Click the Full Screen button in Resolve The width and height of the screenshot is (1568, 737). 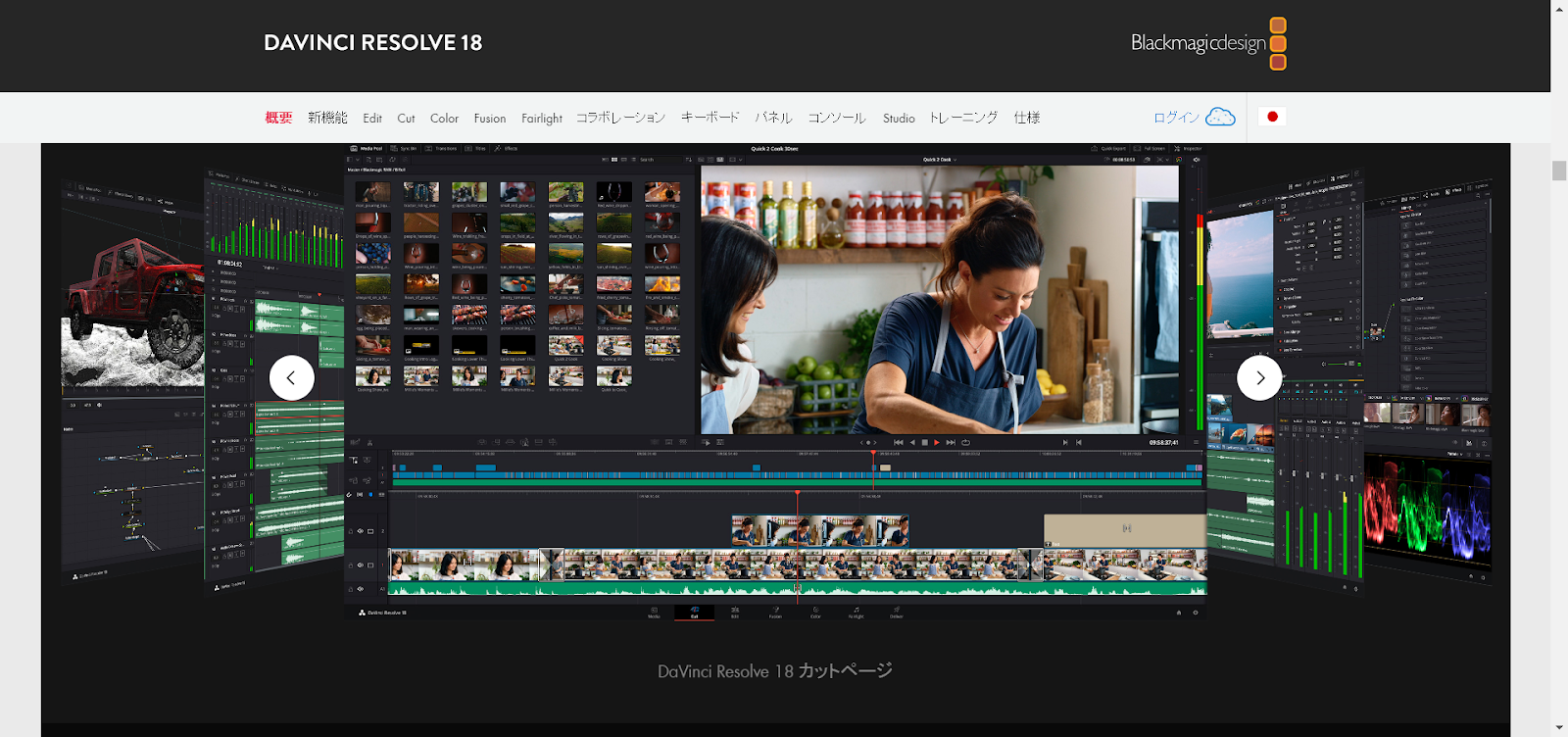click(1151, 149)
